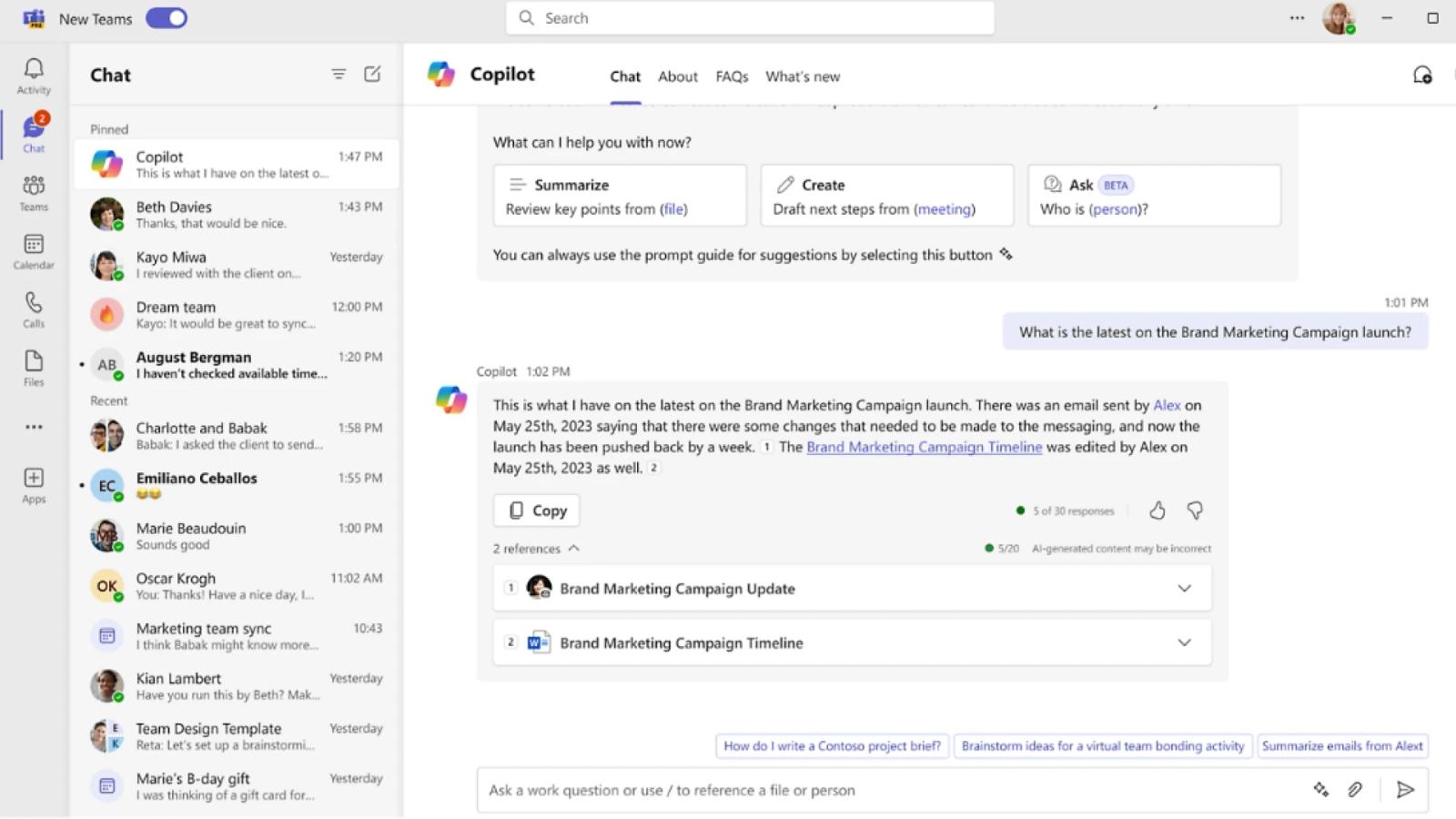Click the attach file paperclip icon
Image resolution: width=1456 pixels, height=819 pixels.
point(1355,790)
